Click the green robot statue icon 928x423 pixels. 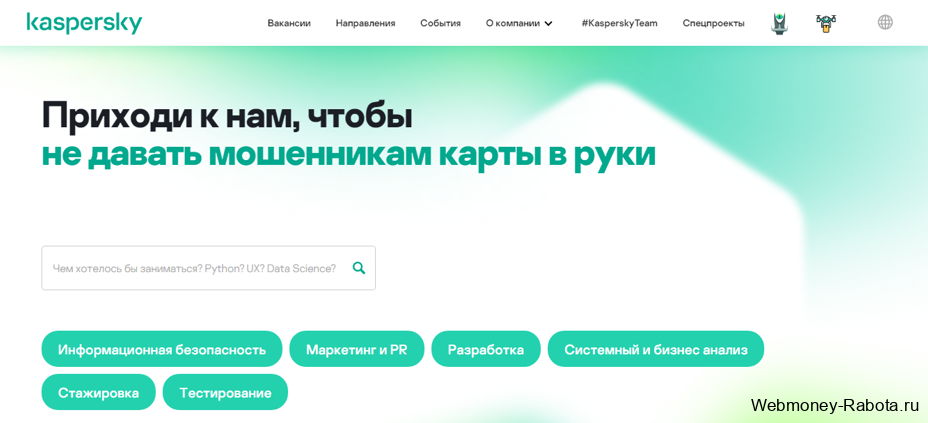click(779, 23)
